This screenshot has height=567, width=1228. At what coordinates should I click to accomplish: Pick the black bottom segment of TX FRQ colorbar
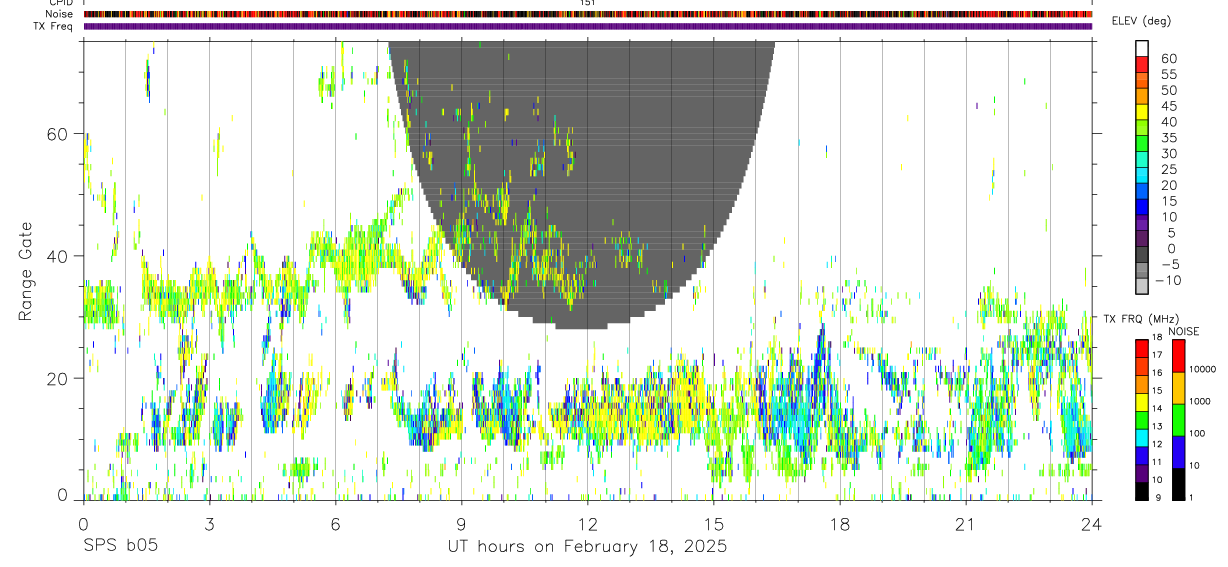click(x=1142, y=491)
